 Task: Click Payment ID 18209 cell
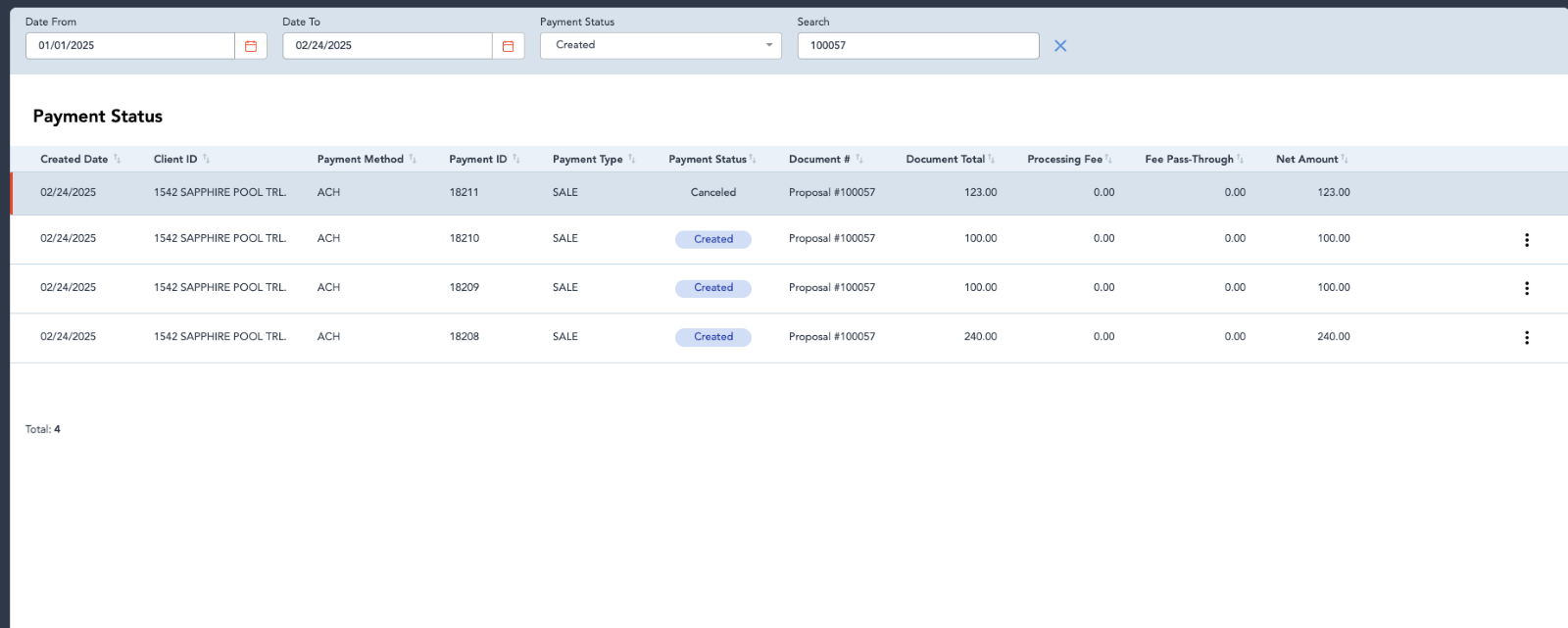(465, 288)
